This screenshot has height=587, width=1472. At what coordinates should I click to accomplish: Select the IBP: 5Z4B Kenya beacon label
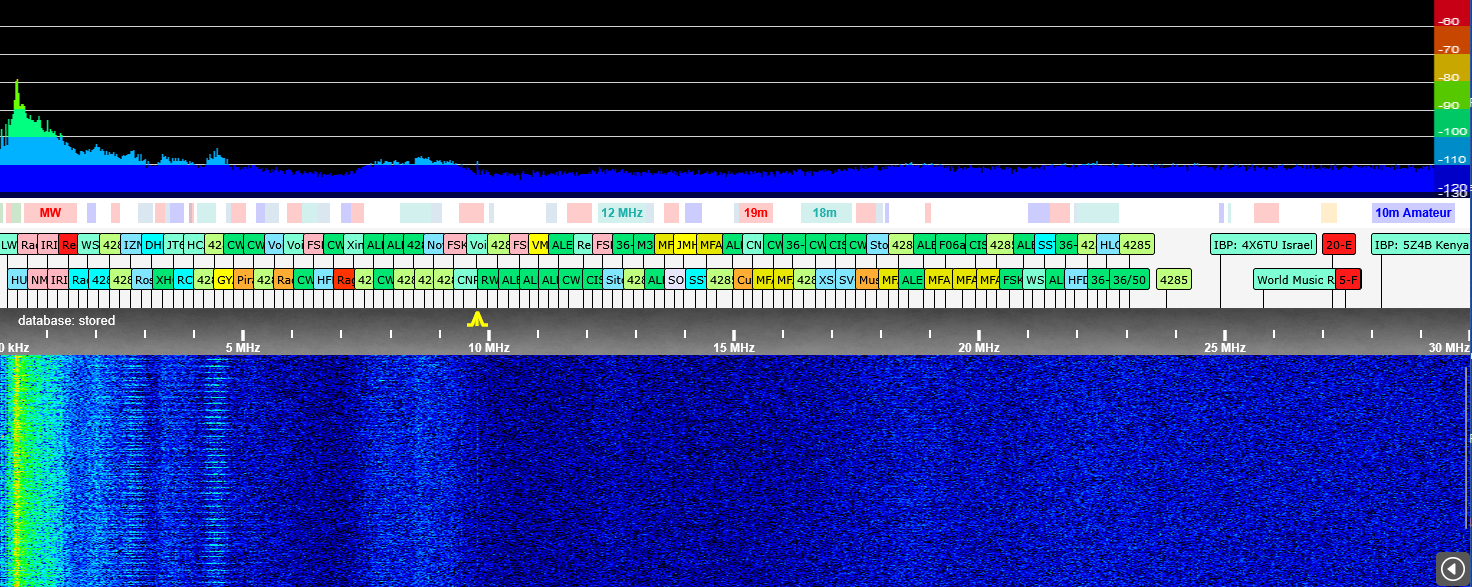tap(1420, 245)
